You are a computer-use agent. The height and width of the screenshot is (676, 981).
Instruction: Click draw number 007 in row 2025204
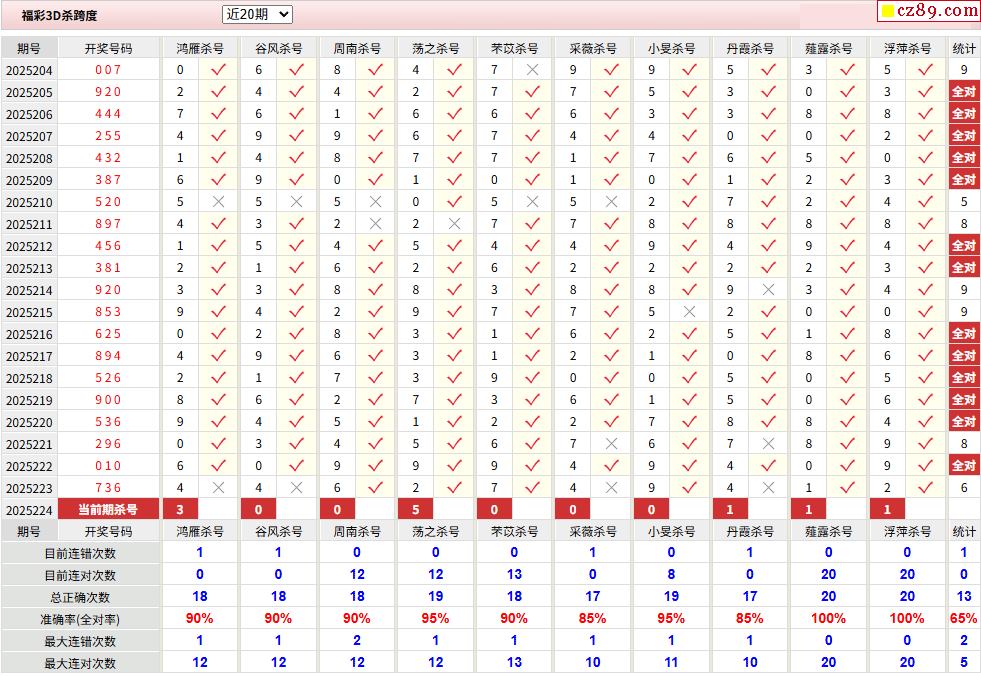[108, 70]
